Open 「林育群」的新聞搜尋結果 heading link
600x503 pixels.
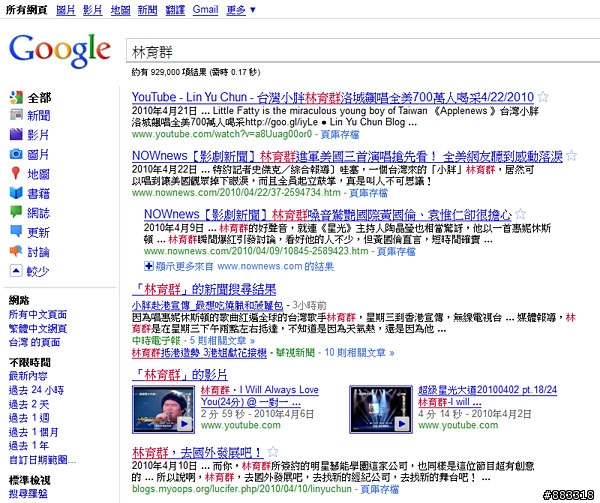click(204, 290)
